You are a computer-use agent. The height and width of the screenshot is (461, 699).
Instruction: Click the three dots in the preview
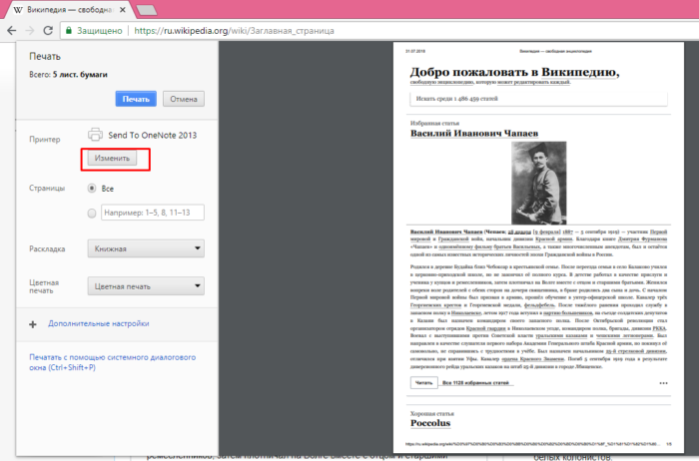pyautogui.click(x=663, y=383)
